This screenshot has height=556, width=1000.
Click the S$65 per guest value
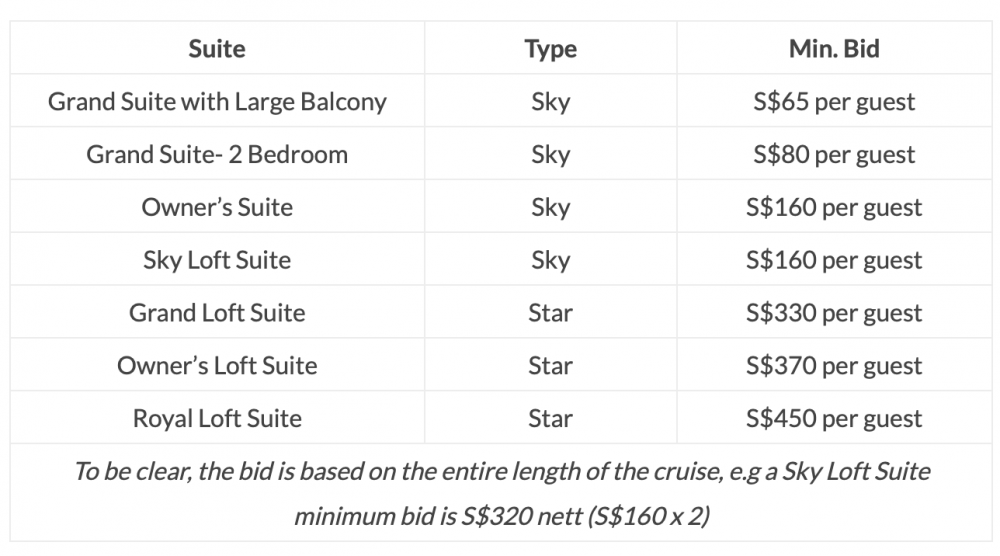point(834,102)
